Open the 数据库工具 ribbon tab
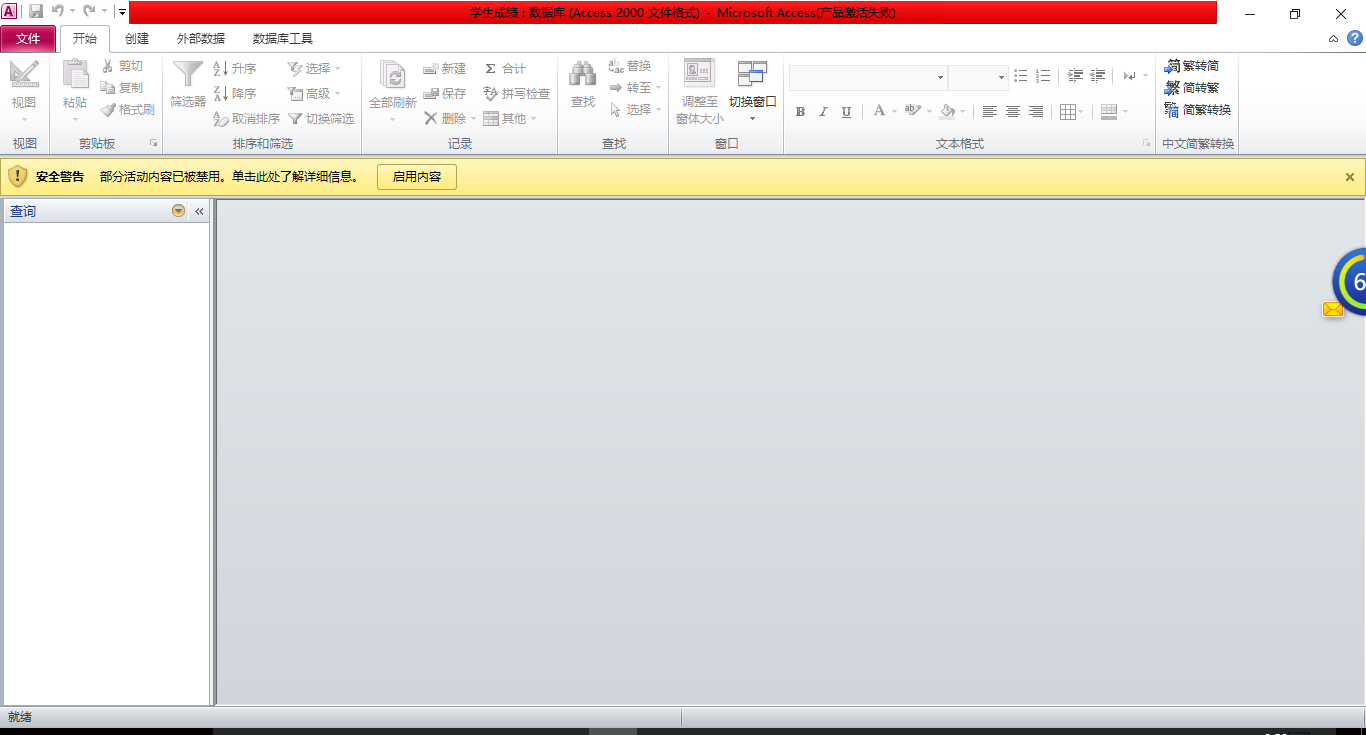 (x=283, y=39)
